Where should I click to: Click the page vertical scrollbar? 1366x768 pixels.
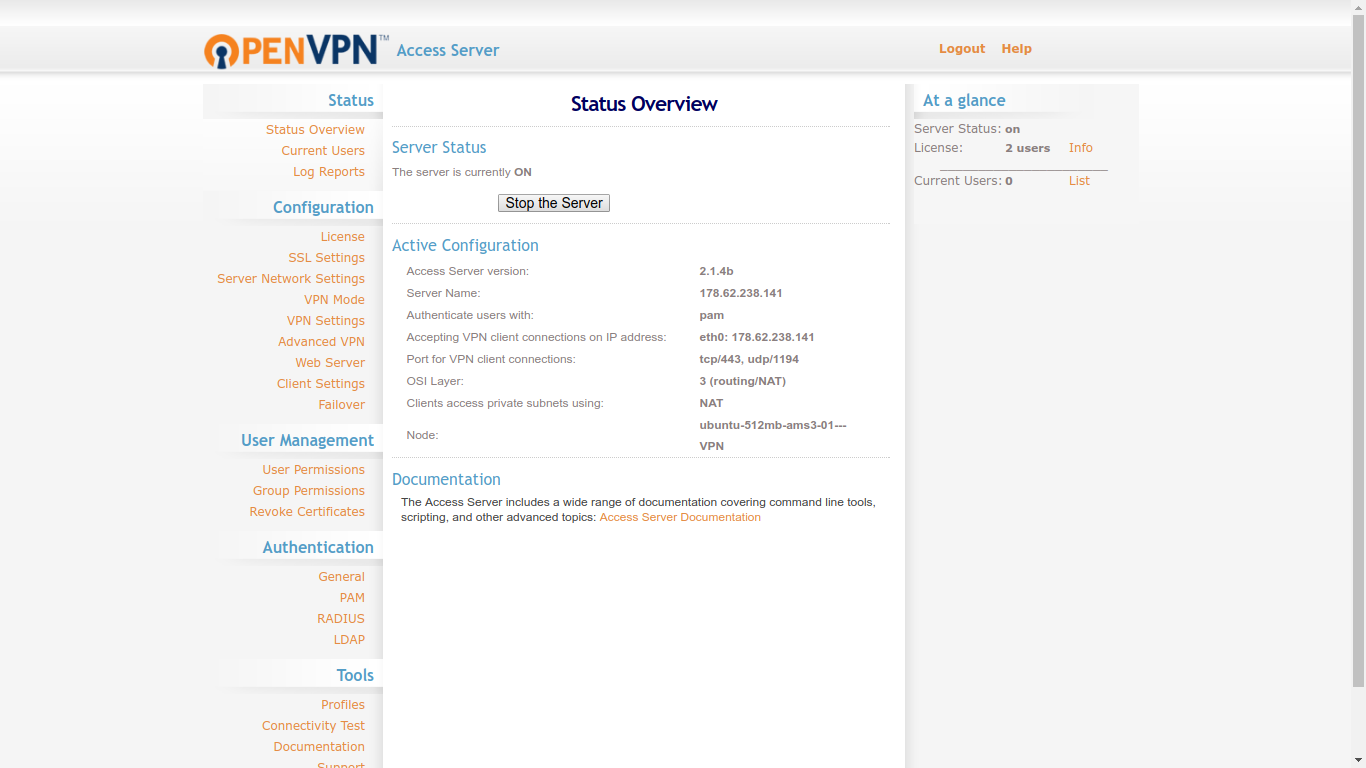point(1358,350)
